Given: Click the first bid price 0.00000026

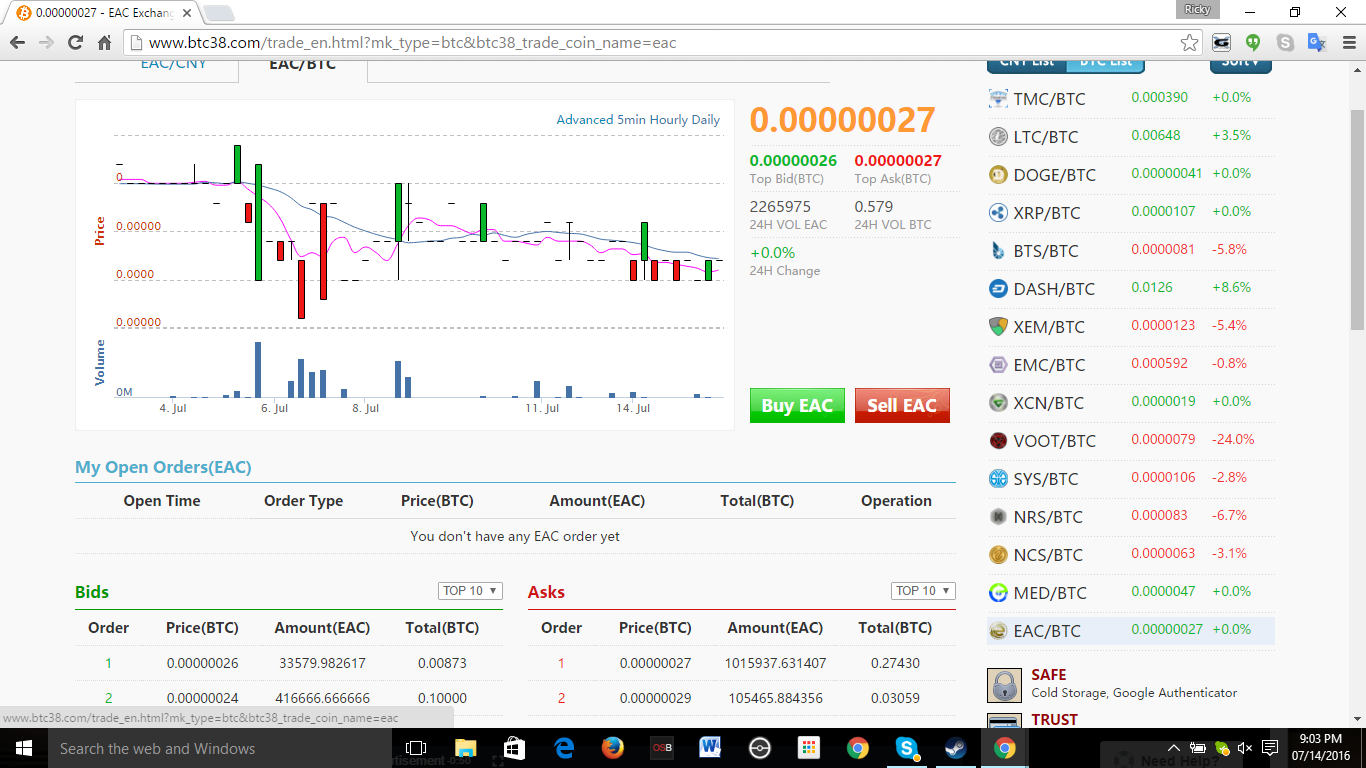Looking at the screenshot, I should 202,663.
